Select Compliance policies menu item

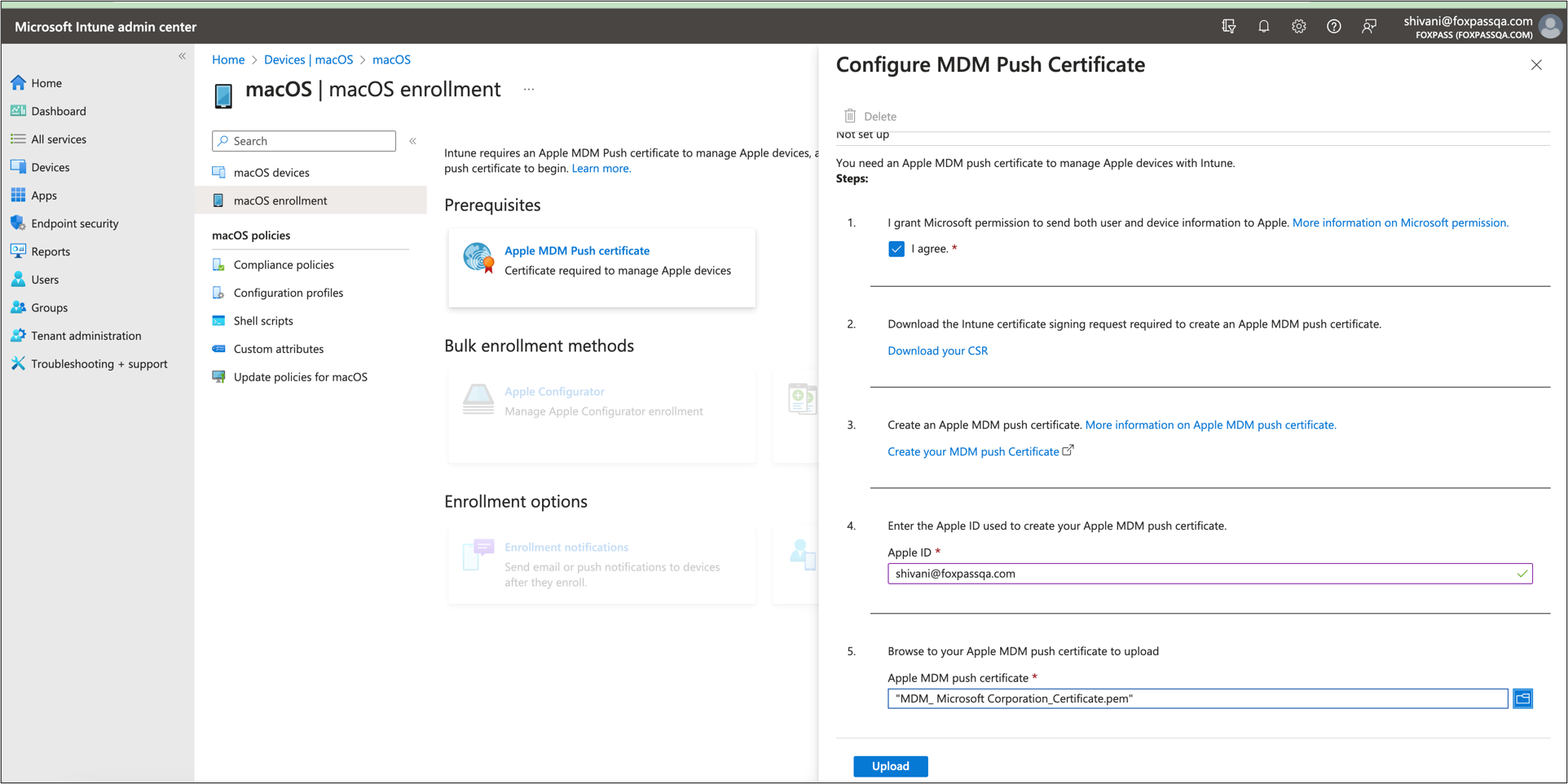click(284, 265)
